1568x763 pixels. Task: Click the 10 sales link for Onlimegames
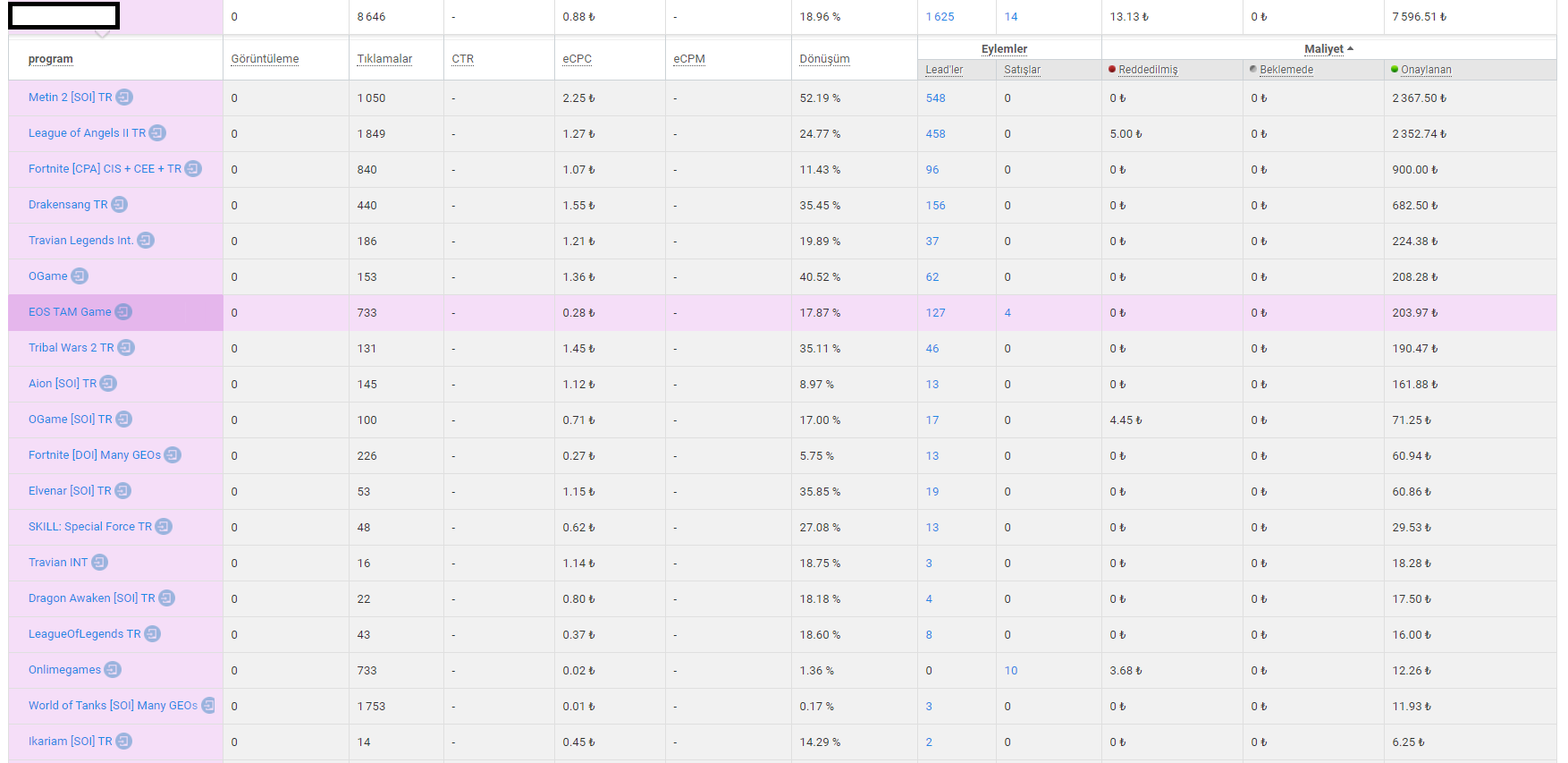[x=1011, y=671]
